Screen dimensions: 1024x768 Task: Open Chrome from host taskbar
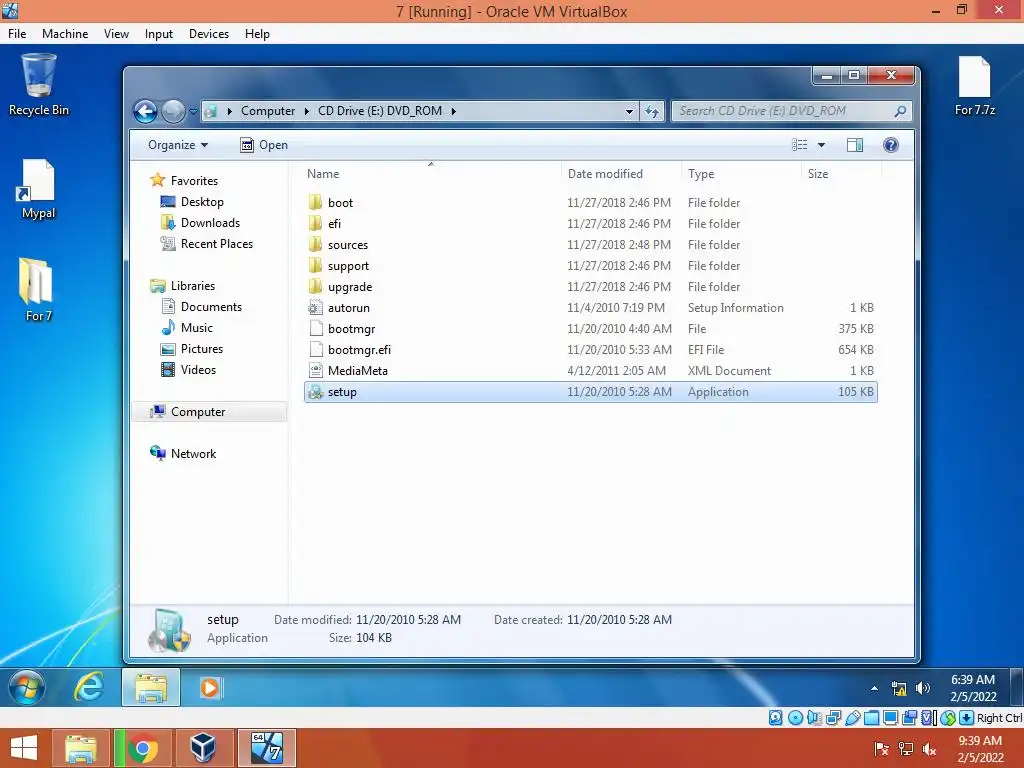click(142, 748)
